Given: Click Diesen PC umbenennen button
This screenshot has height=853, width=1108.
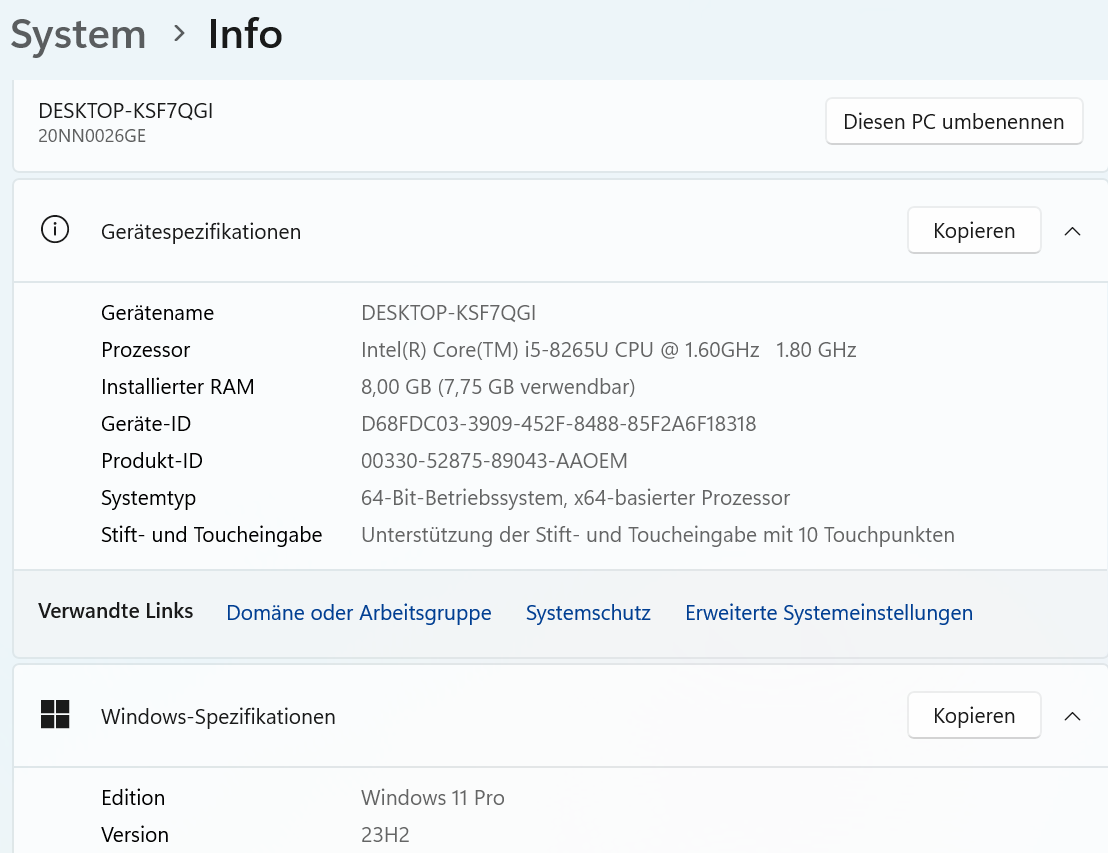Looking at the screenshot, I should (954, 122).
